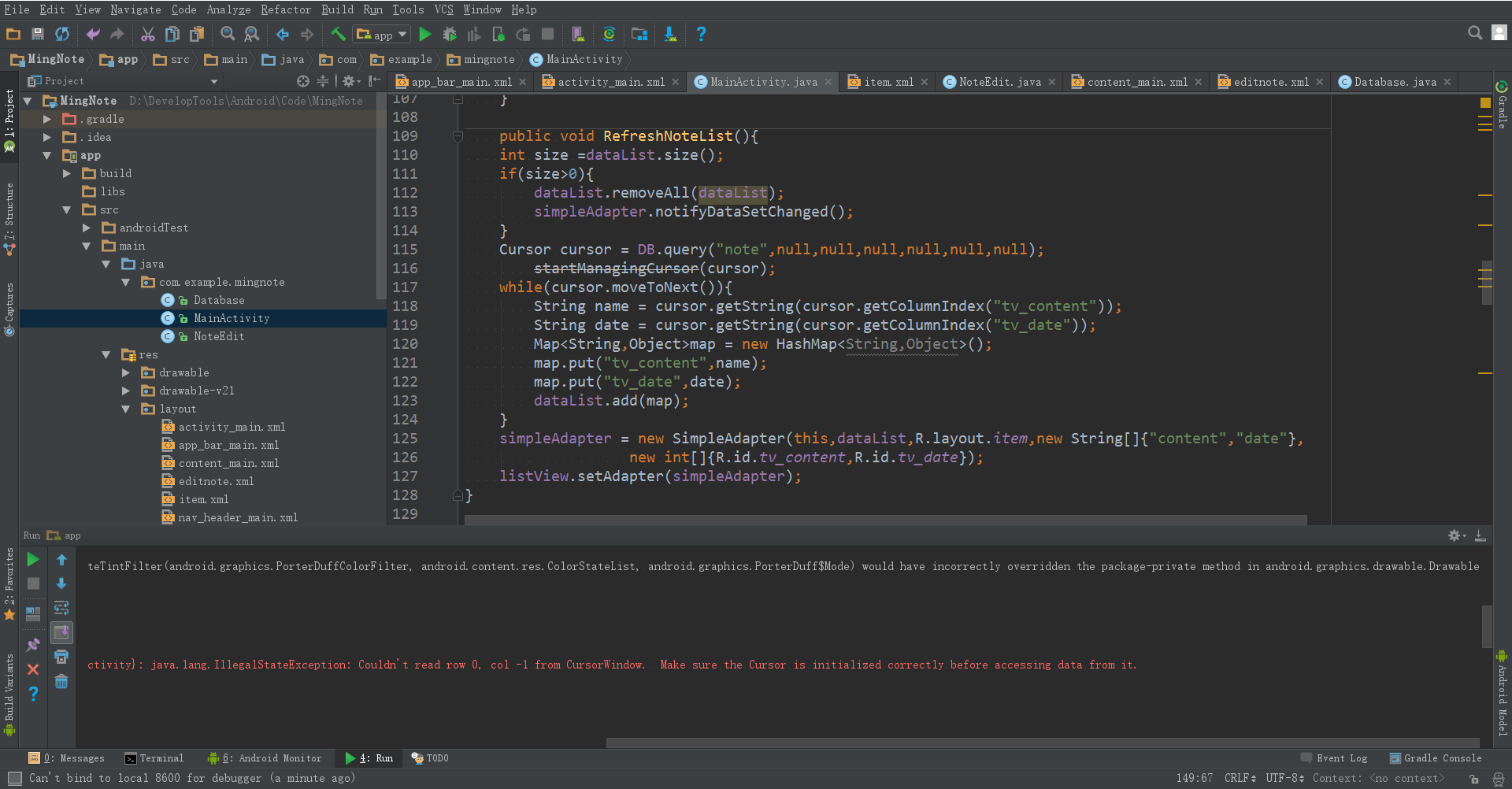Open the VCS menu
This screenshot has height=789, width=1512.
click(x=444, y=9)
